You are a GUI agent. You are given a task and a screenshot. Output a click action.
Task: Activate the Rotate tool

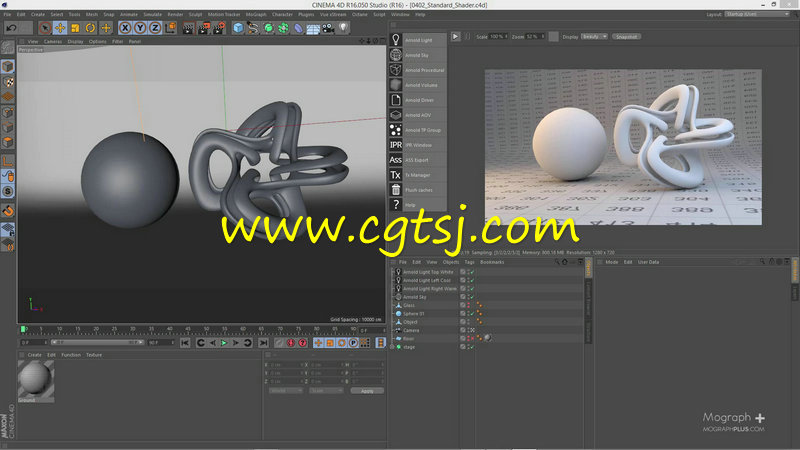90,28
